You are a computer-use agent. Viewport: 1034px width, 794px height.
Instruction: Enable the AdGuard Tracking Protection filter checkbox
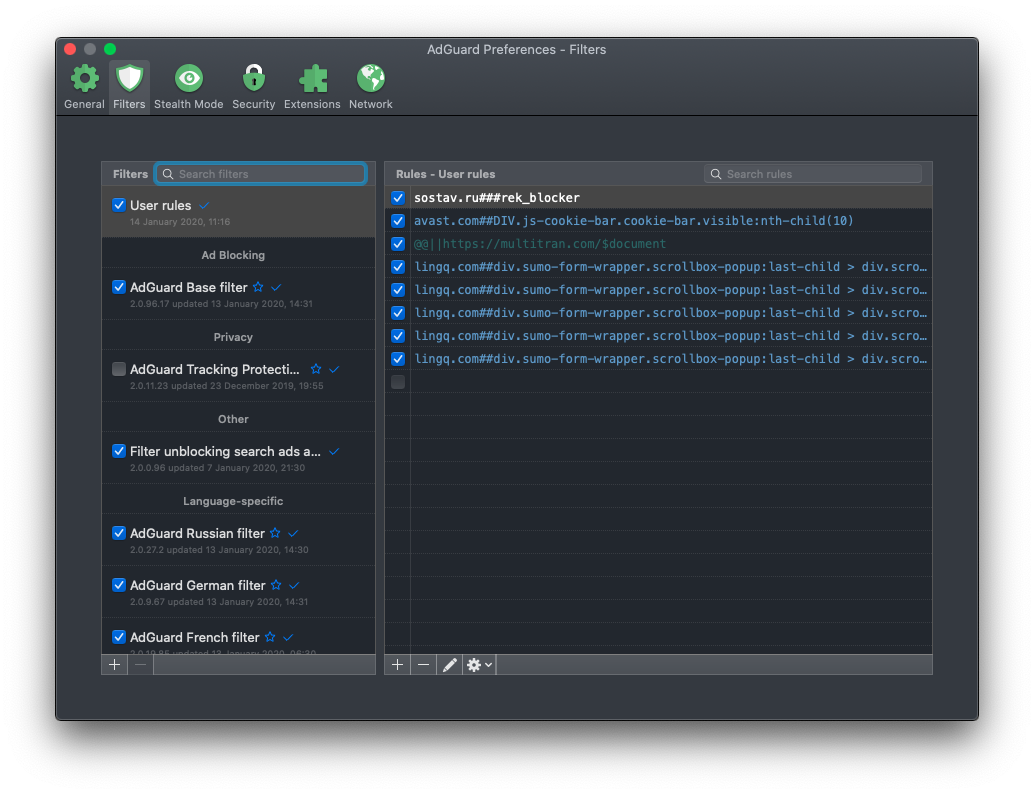pos(119,369)
